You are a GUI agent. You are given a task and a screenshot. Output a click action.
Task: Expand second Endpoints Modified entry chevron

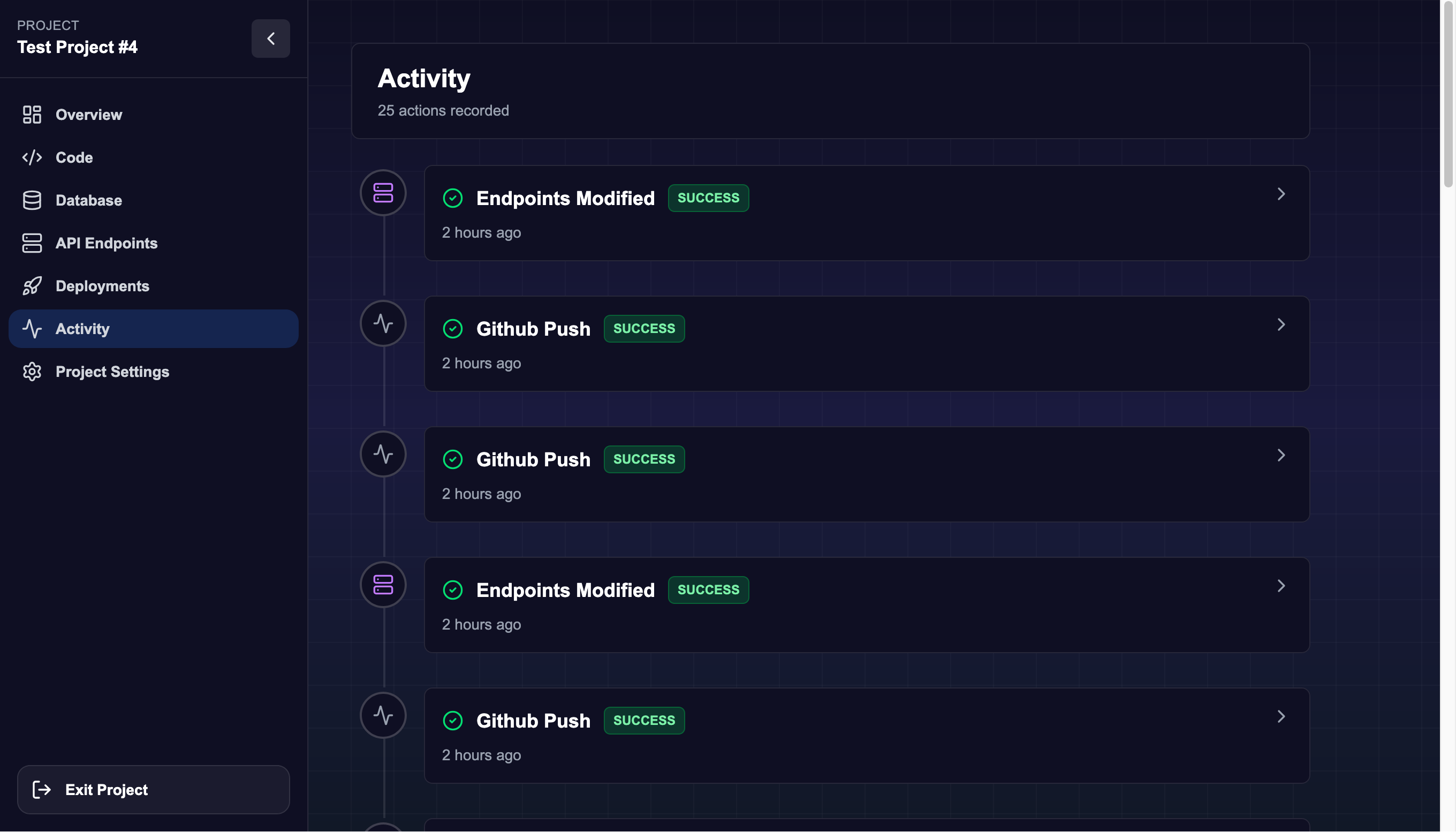click(x=1281, y=586)
